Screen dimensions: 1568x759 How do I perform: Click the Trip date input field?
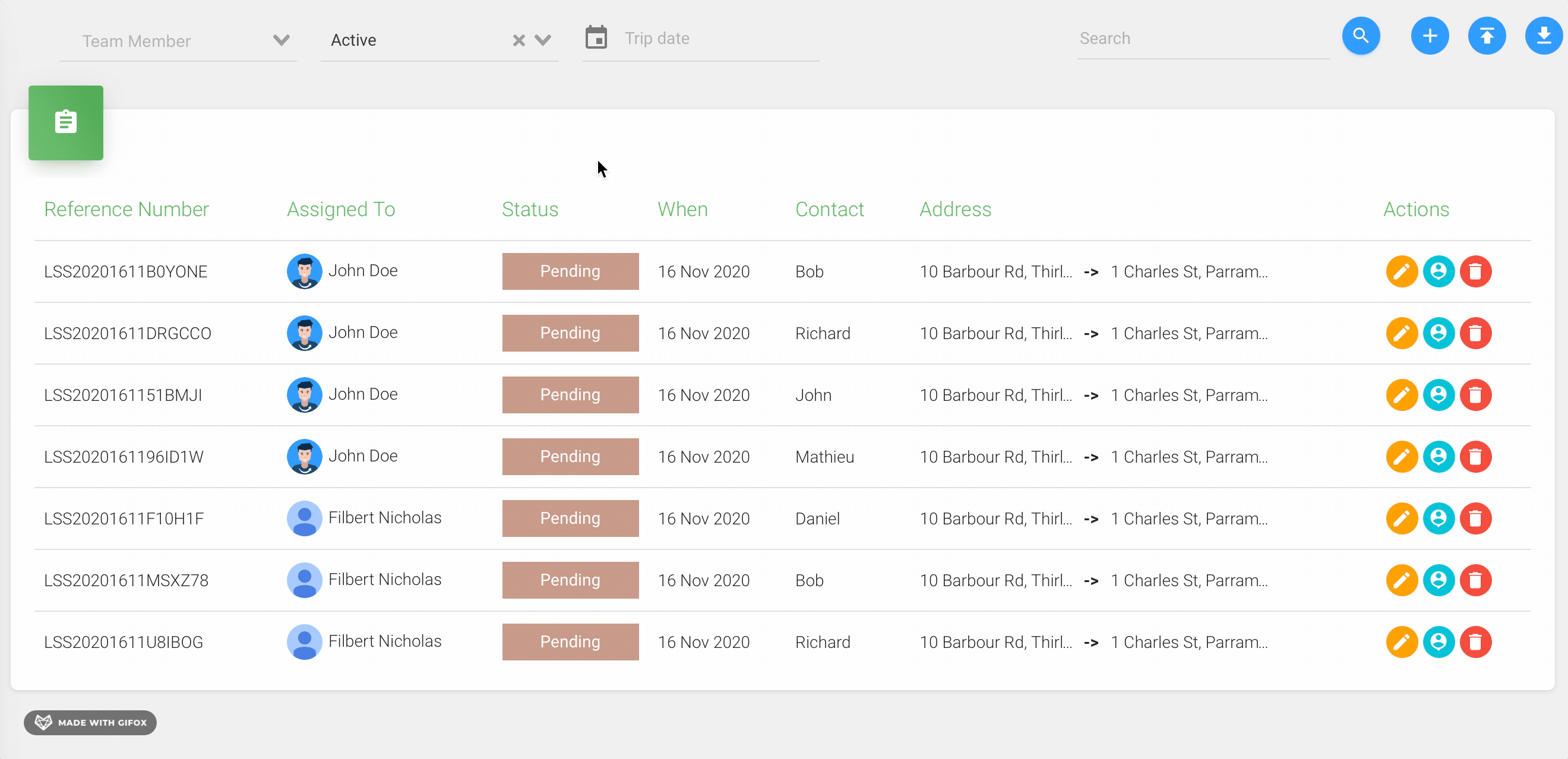click(720, 39)
